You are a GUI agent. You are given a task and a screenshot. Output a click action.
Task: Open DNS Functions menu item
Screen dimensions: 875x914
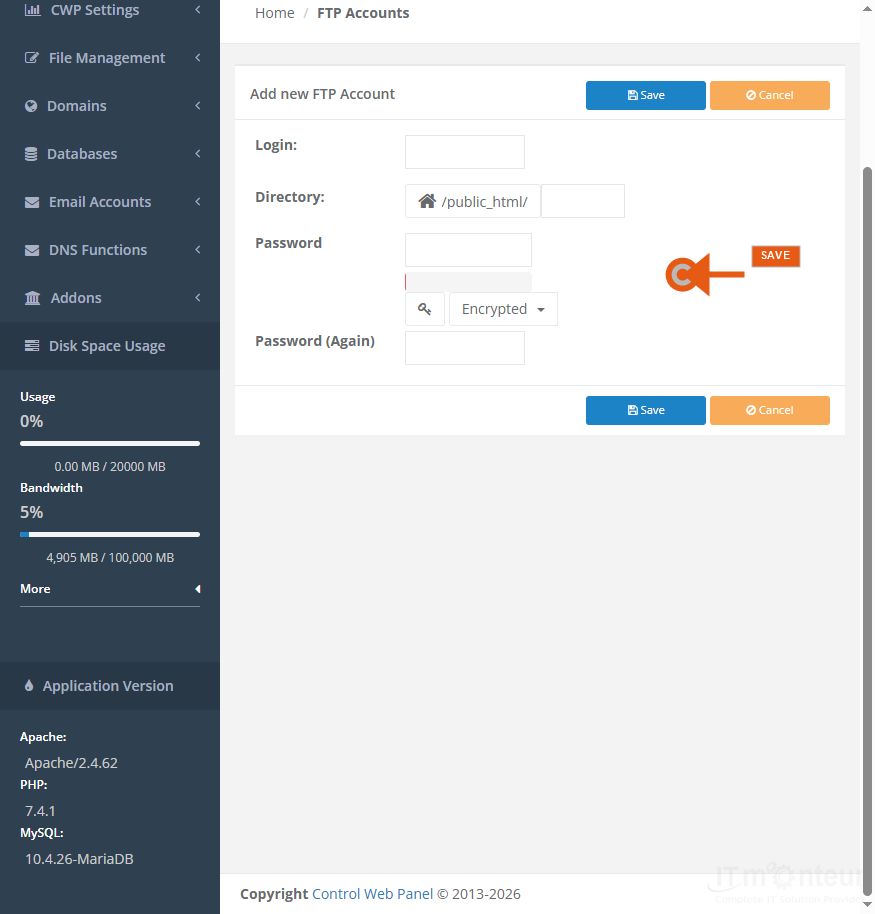click(110, 249)
